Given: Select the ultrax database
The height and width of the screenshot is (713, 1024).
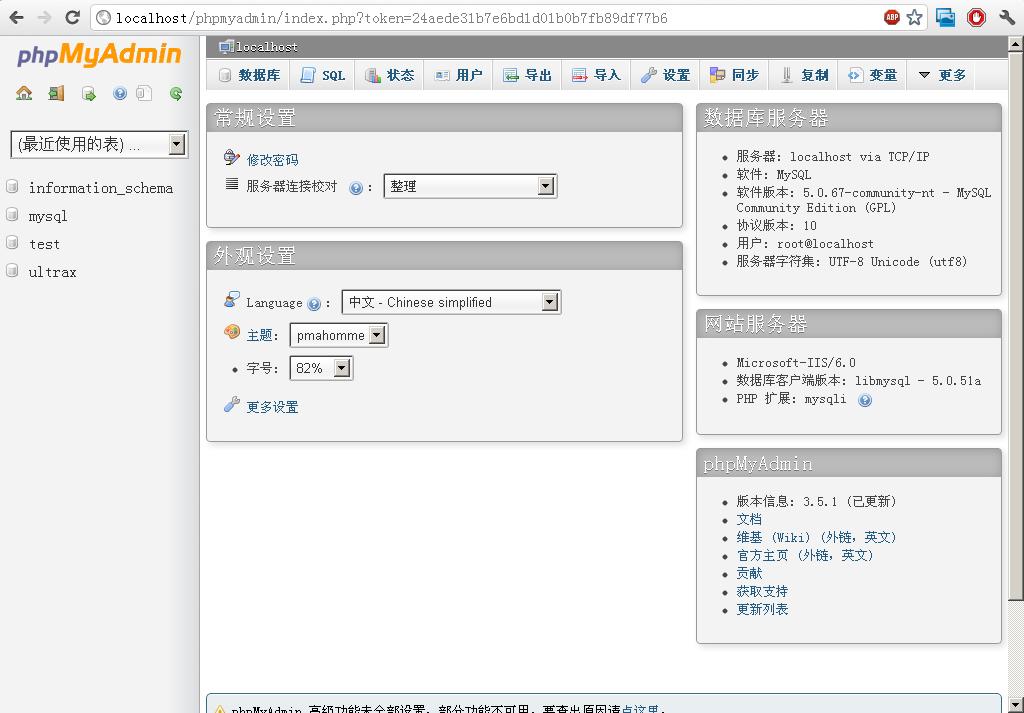Looking at the screenshot, I should point(52,272).
